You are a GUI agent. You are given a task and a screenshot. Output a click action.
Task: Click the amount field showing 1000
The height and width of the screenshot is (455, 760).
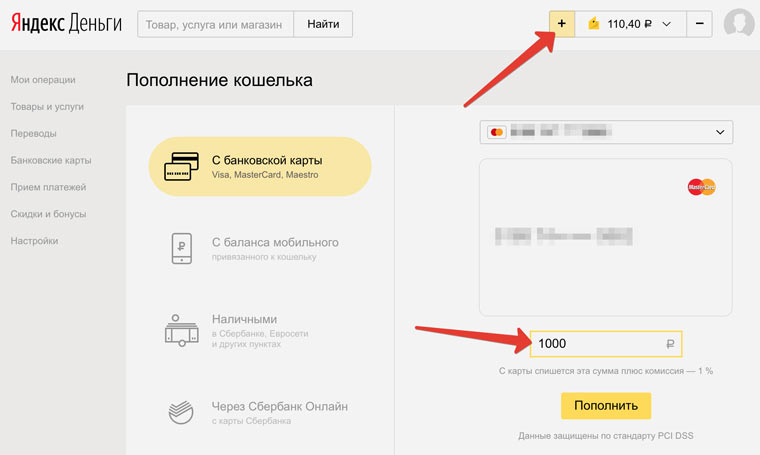tap(606, 344)
